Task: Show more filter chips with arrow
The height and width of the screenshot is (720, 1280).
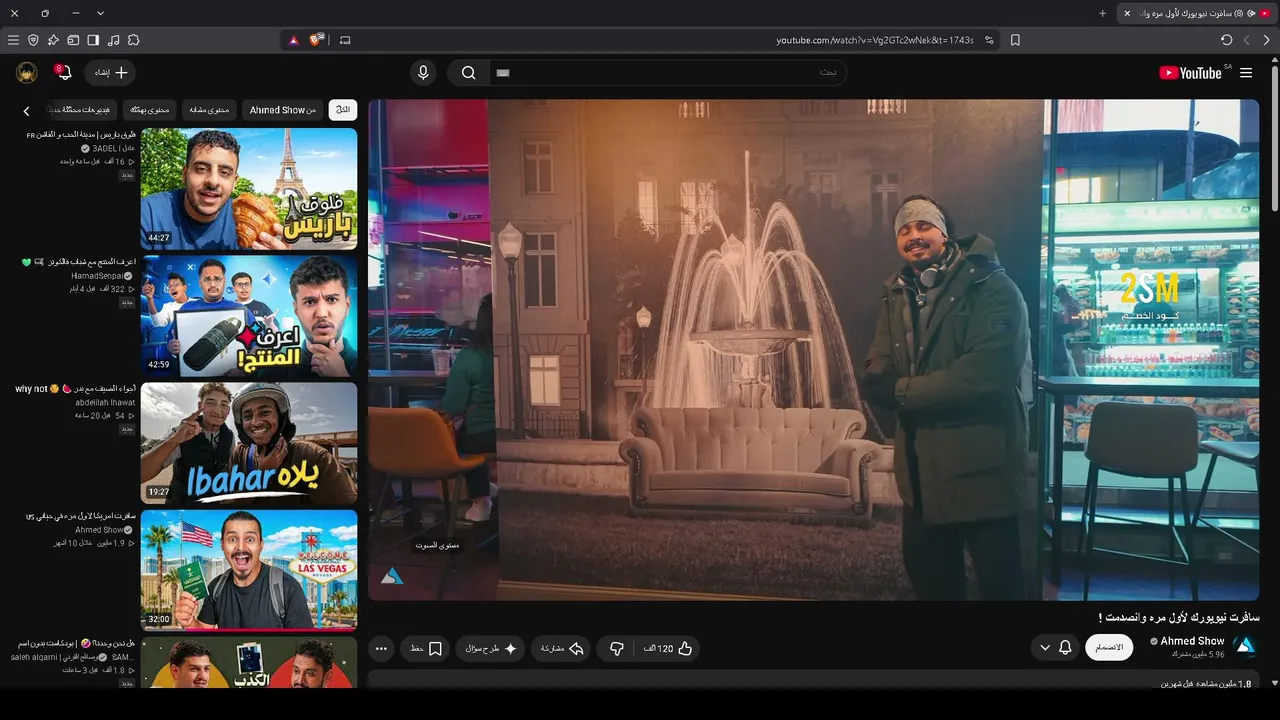Action: coord(27,110)
